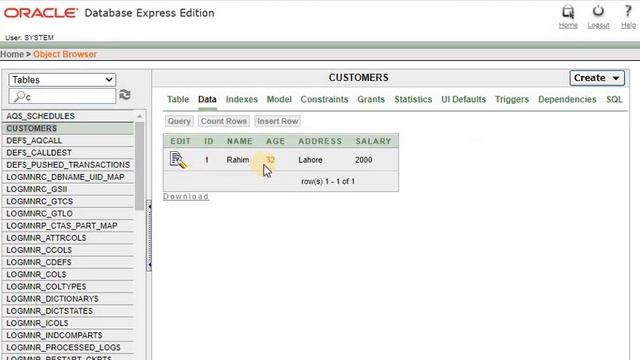Switch to the Table tab

[178, 99]
